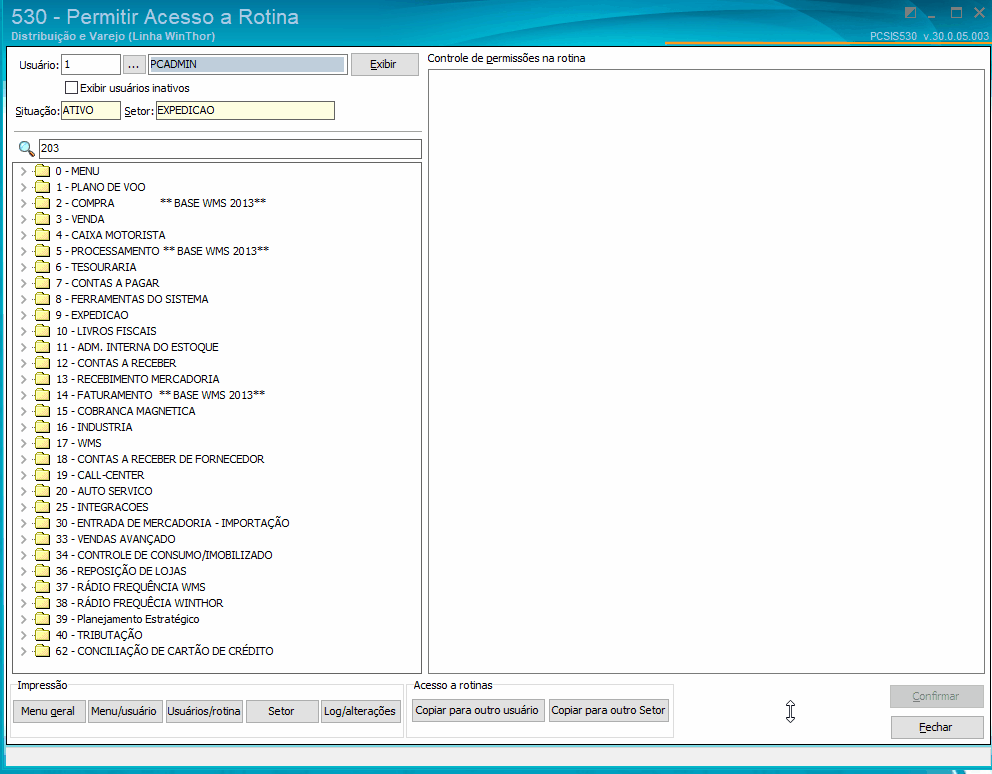Click the Menu geral print button
The height and width of the screenshot is (774, 992).
click(x=48, y=711)
